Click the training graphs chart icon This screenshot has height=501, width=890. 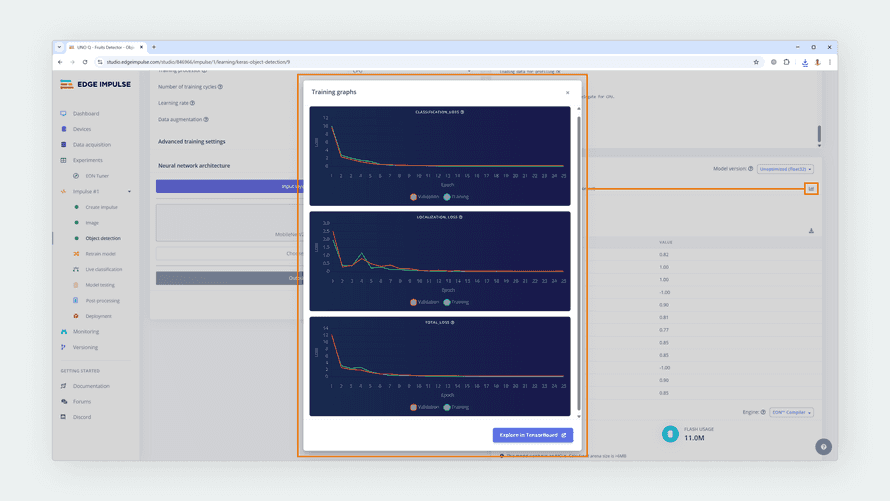point(811,188)
